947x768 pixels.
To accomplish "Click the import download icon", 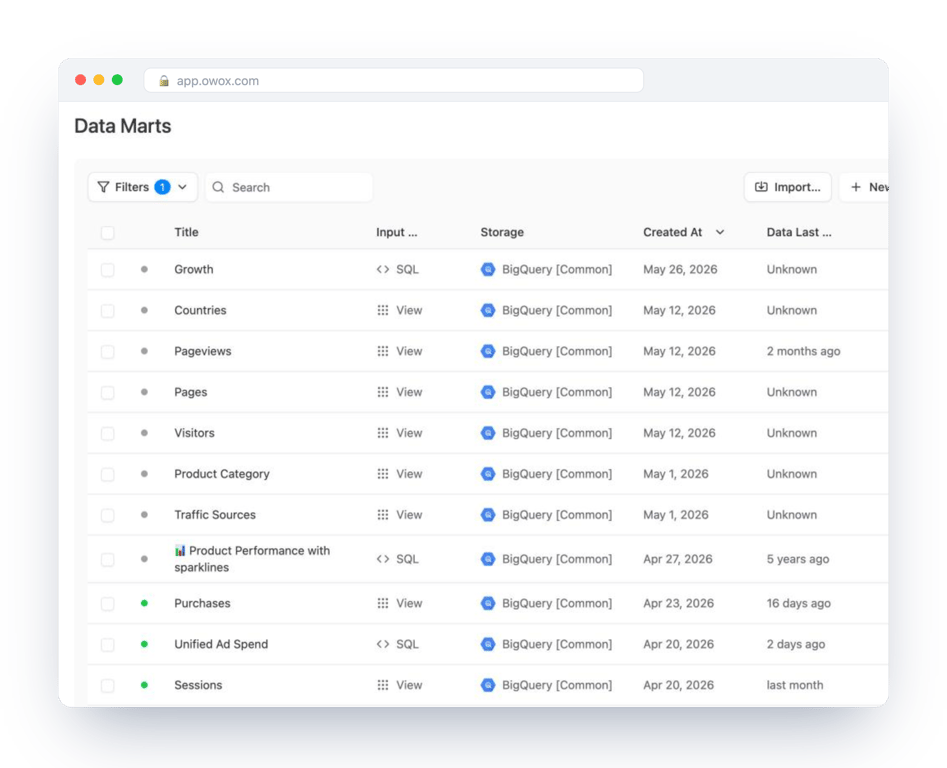I will pyautogui.click(x=761, y=187).
